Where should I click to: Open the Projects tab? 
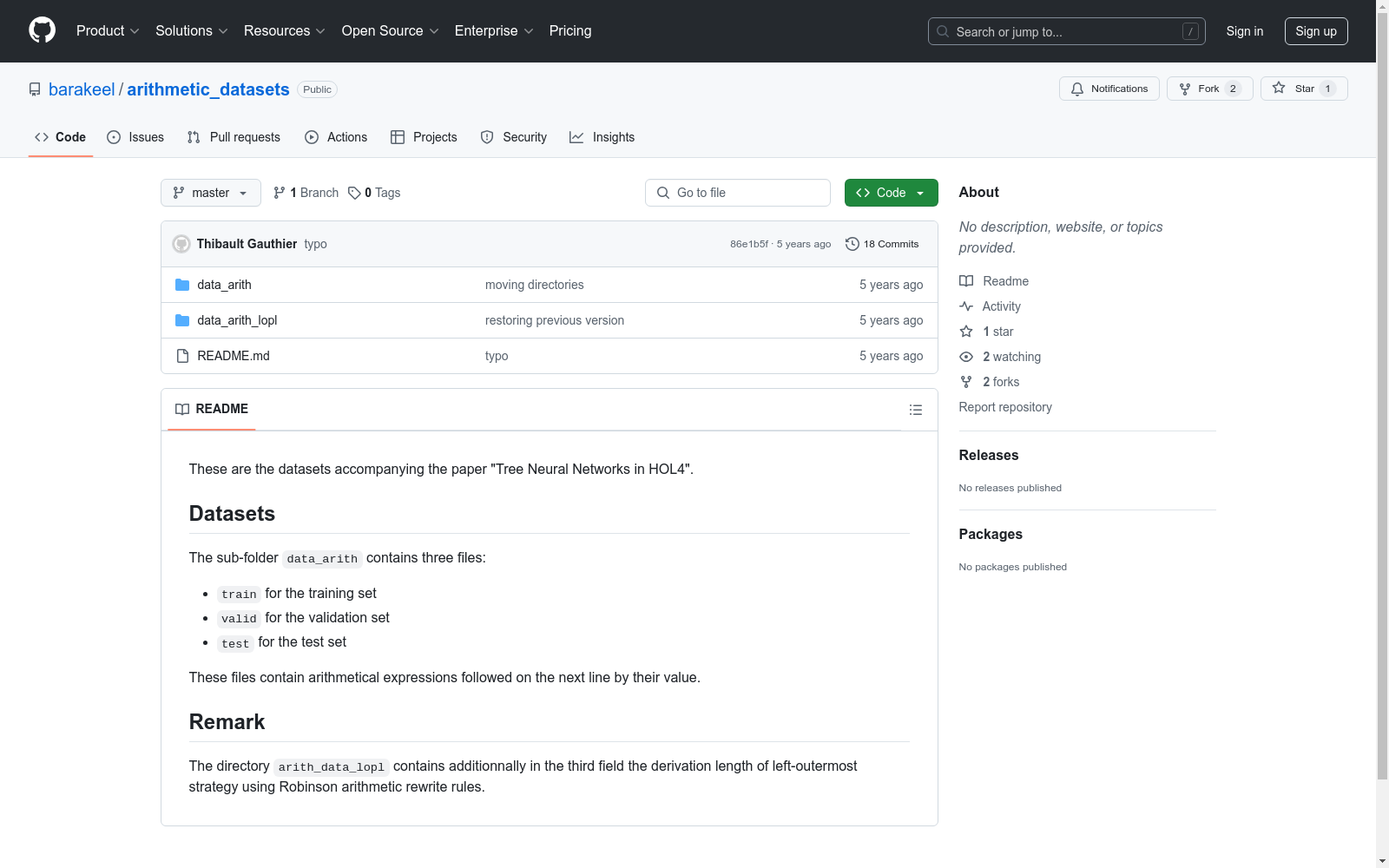tap(424, 137)
